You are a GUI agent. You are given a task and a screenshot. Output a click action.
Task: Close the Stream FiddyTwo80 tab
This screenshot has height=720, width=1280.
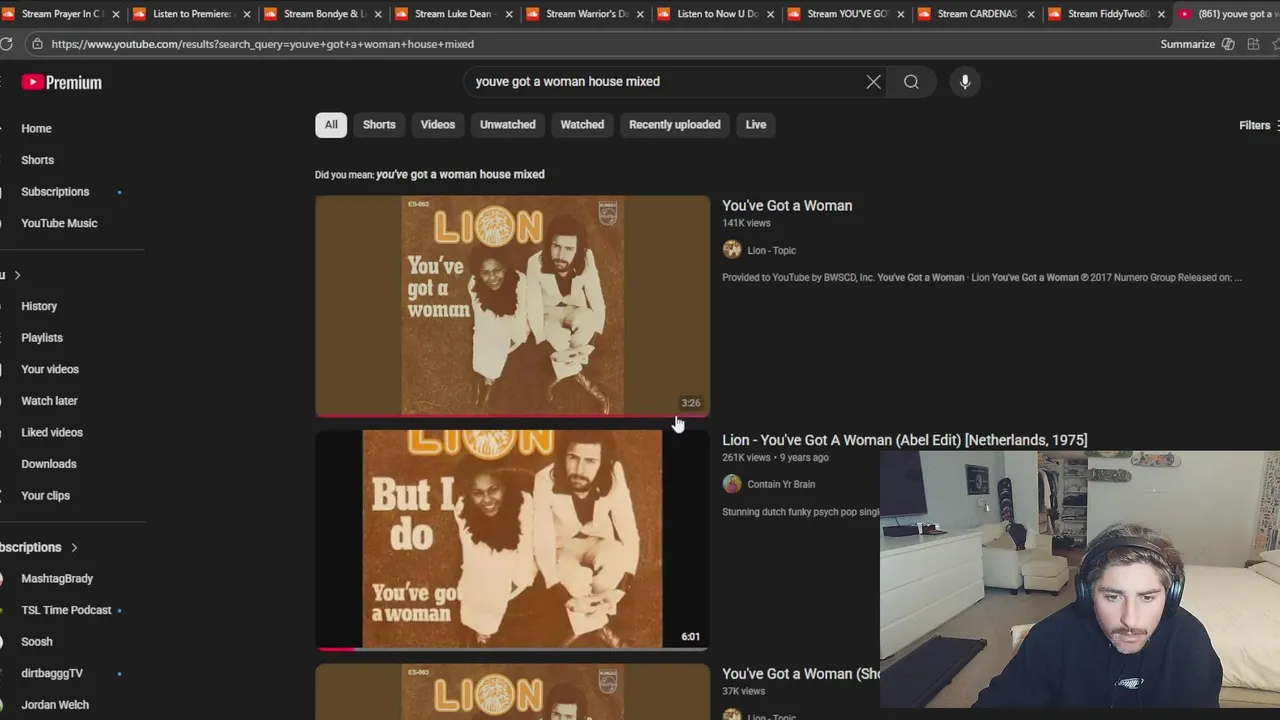tap(1161, 14)
